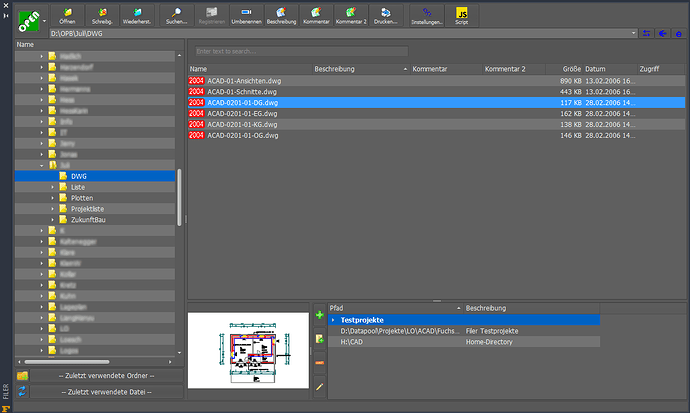The image size is (690, 413).
Task: Expand the Projektliste folder node
Action: pyautogui.click(x=53, y=208)
